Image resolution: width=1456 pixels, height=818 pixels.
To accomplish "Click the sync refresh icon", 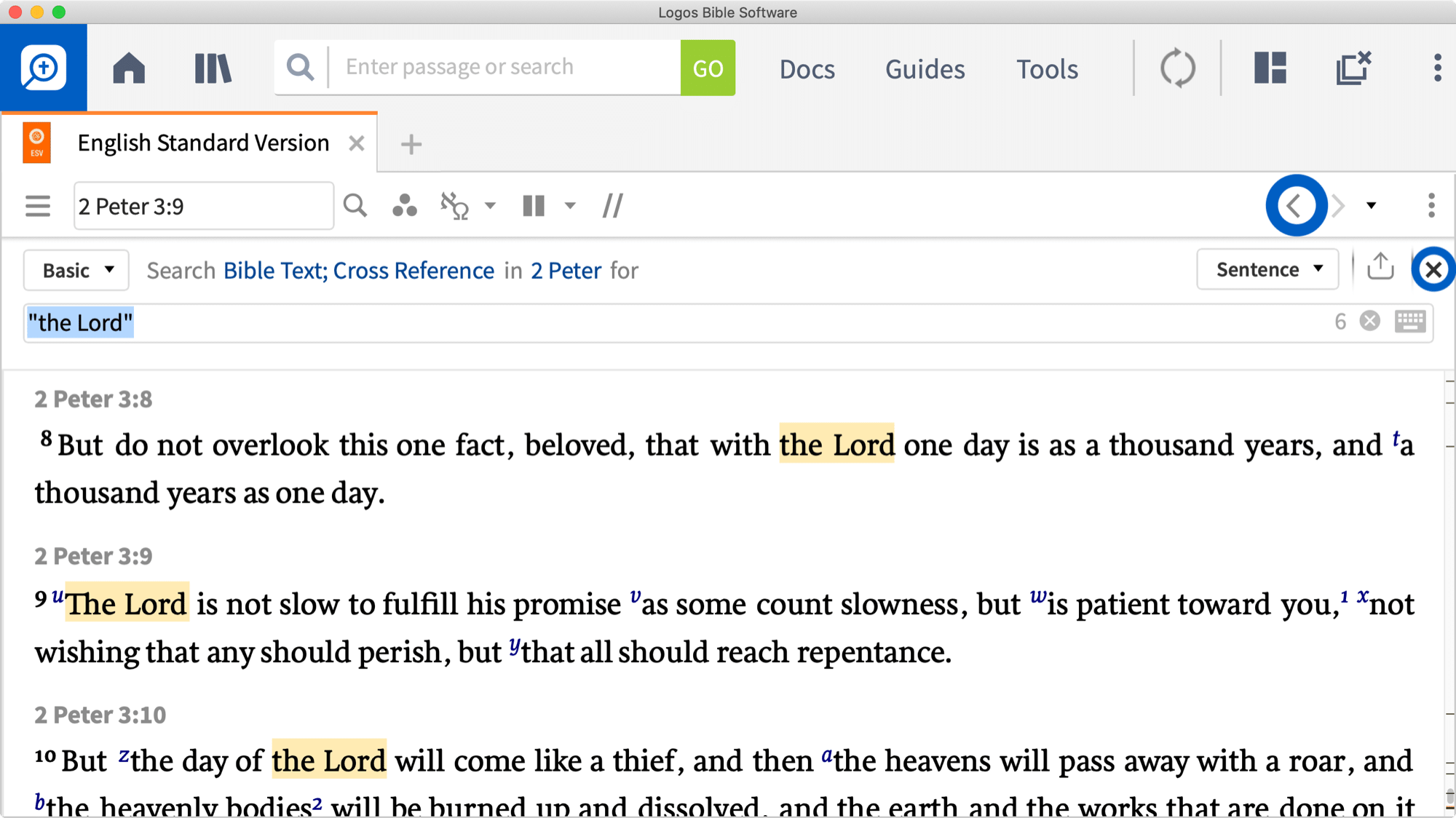I will 1177,68.
